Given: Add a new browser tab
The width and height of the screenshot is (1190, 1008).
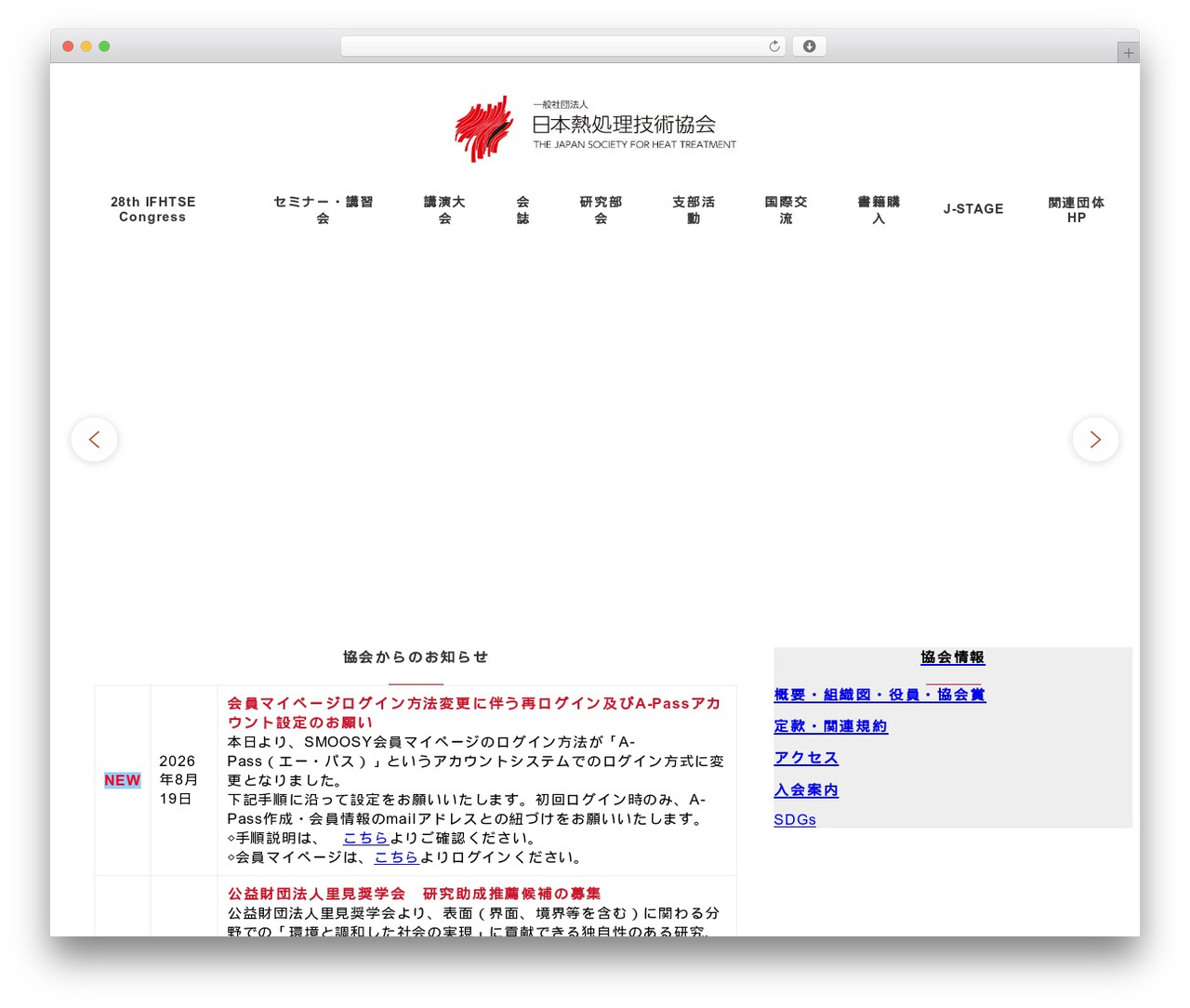Looking at the screenshot, I should coord(1128,53).
